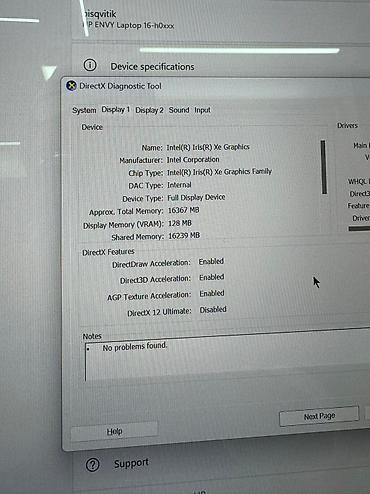
Task: Click the 'DirectX Features' group heading
Action: coord(108,252)
